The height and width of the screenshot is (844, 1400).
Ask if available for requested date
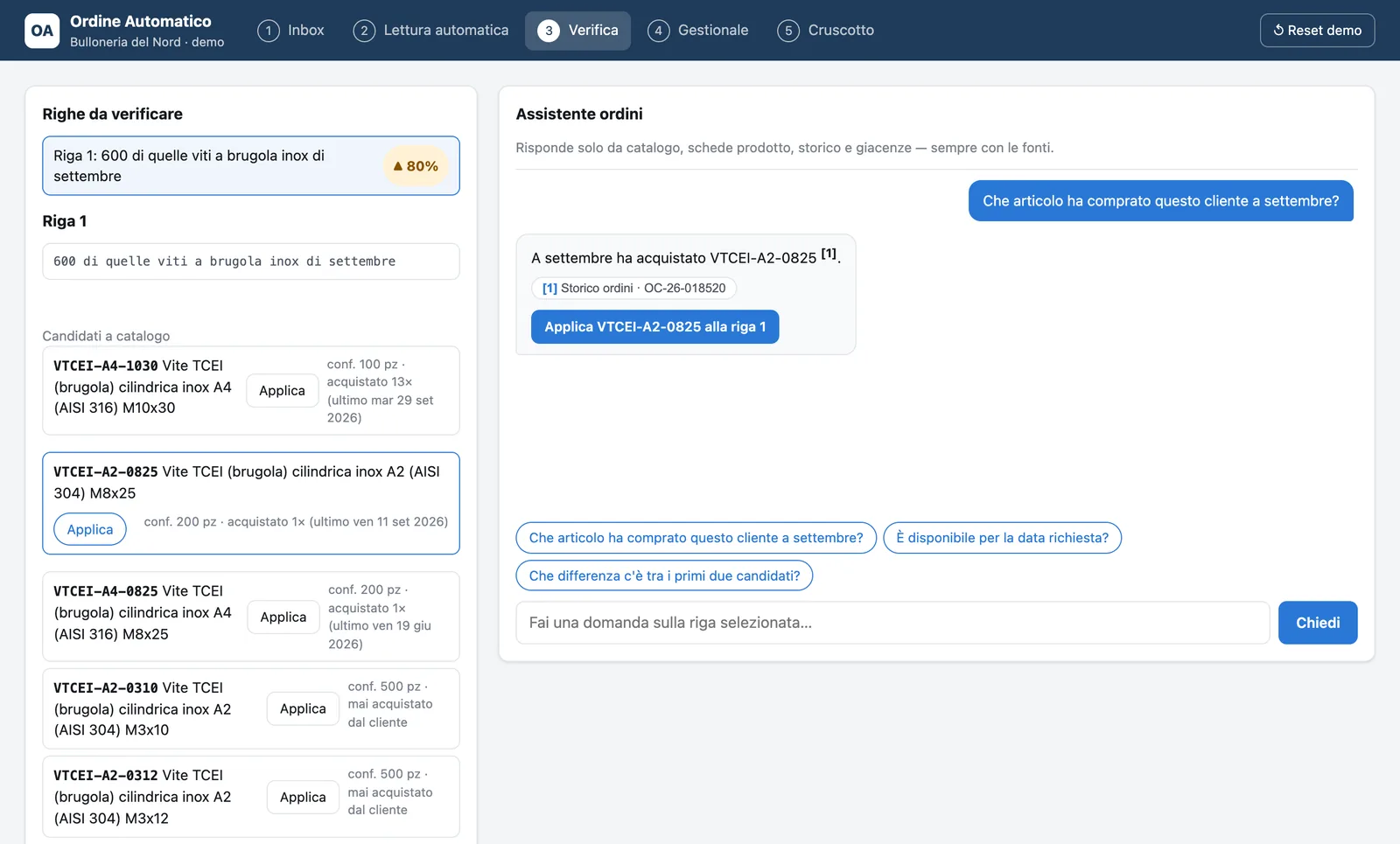1003,538
